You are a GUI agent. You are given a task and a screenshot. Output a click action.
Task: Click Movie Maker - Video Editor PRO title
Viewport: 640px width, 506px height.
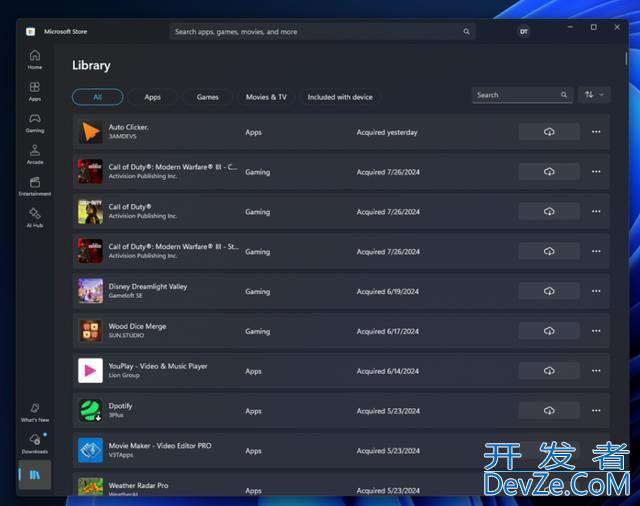click(x=160, y=446)
